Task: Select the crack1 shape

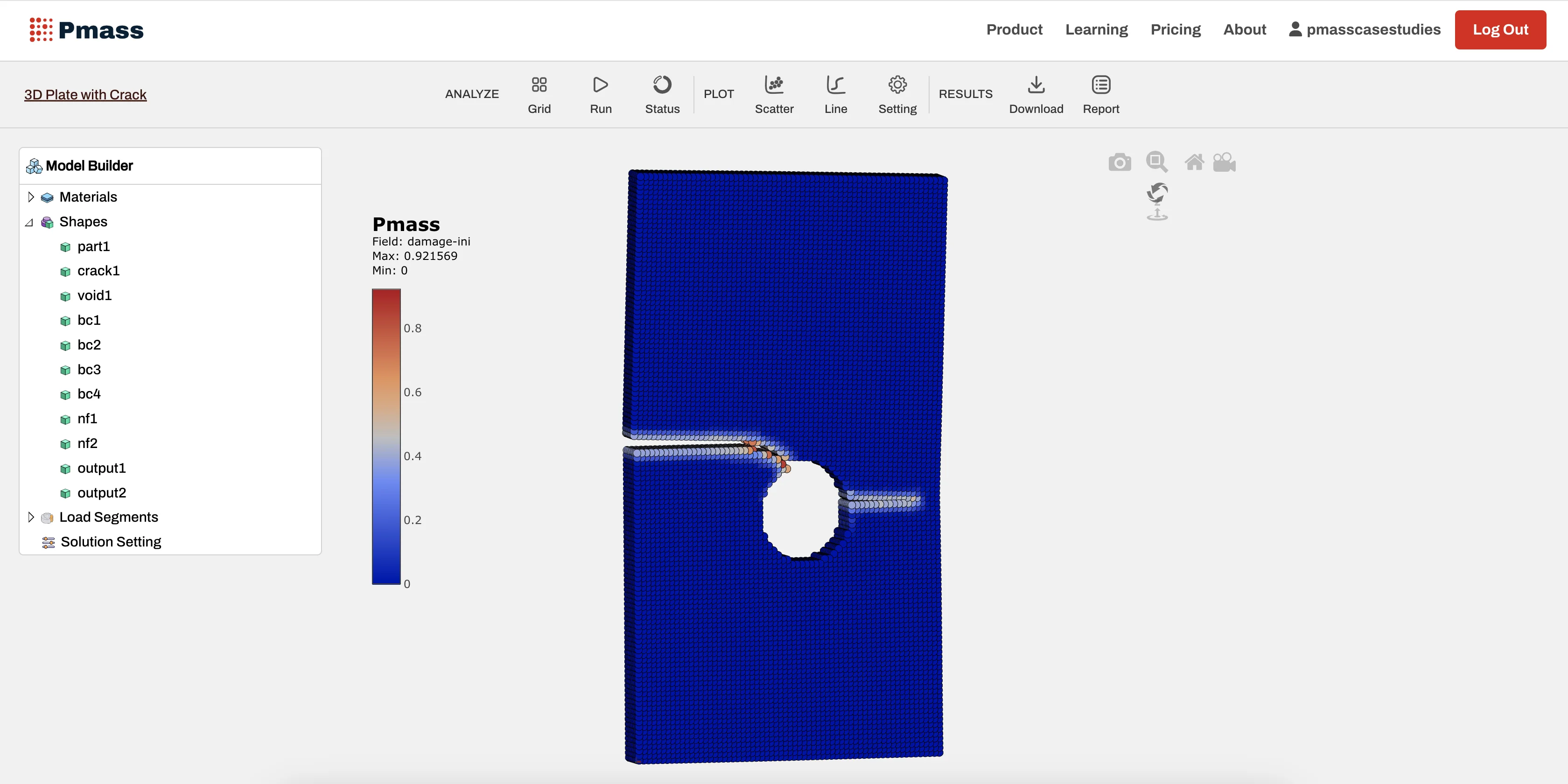Action: click(98, 271)
